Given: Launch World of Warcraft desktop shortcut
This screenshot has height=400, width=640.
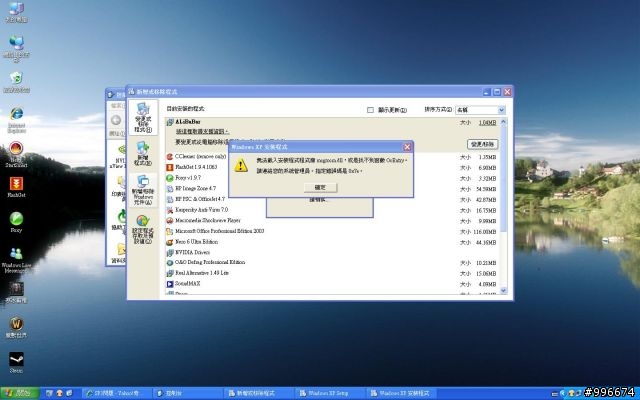Looking at the screenshot, I should tap(16, 327).
